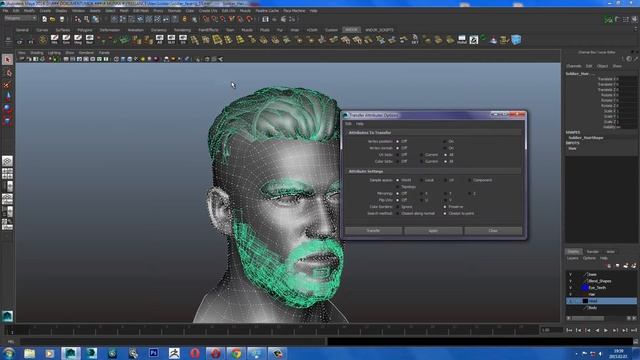Open the Edit Mesh main menu
The height and width of the screenshot is (360, 640).
(x=141, y=11)
